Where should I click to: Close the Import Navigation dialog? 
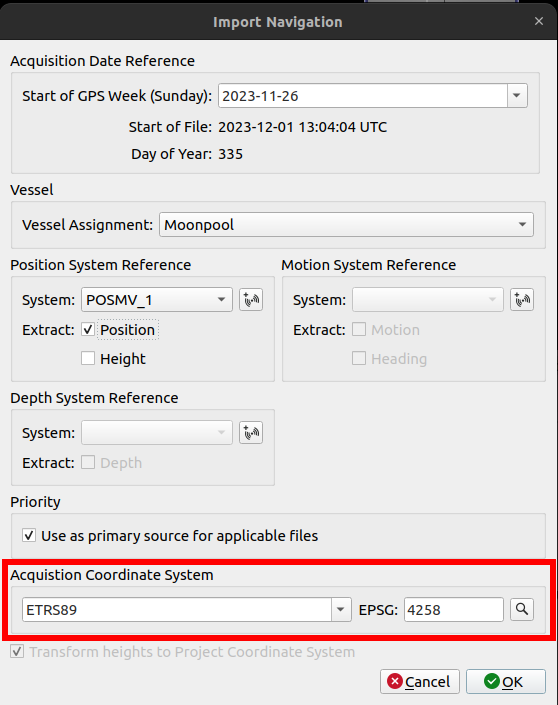point(539,21)
